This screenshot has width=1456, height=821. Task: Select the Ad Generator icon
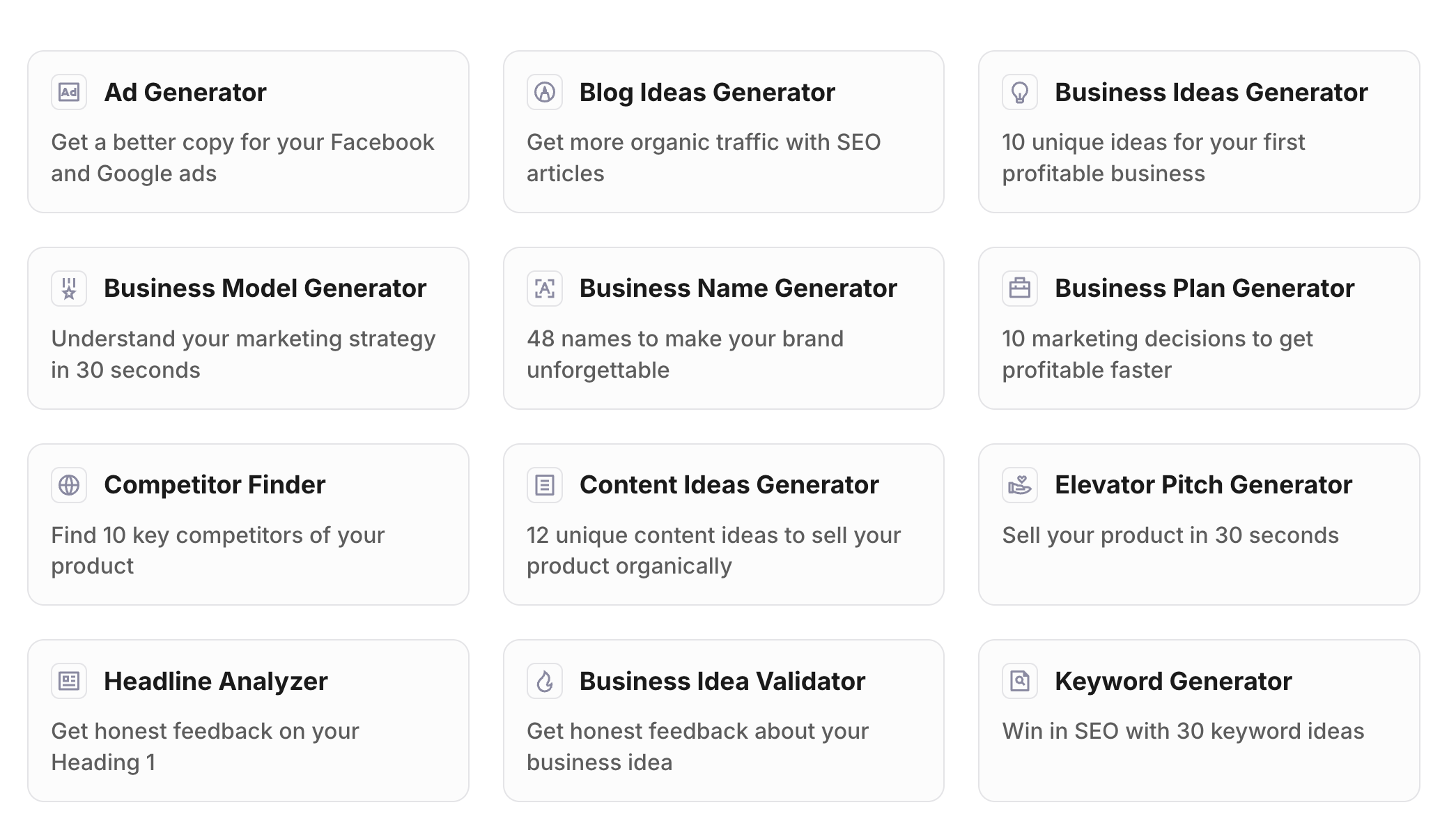coord(68,91)
